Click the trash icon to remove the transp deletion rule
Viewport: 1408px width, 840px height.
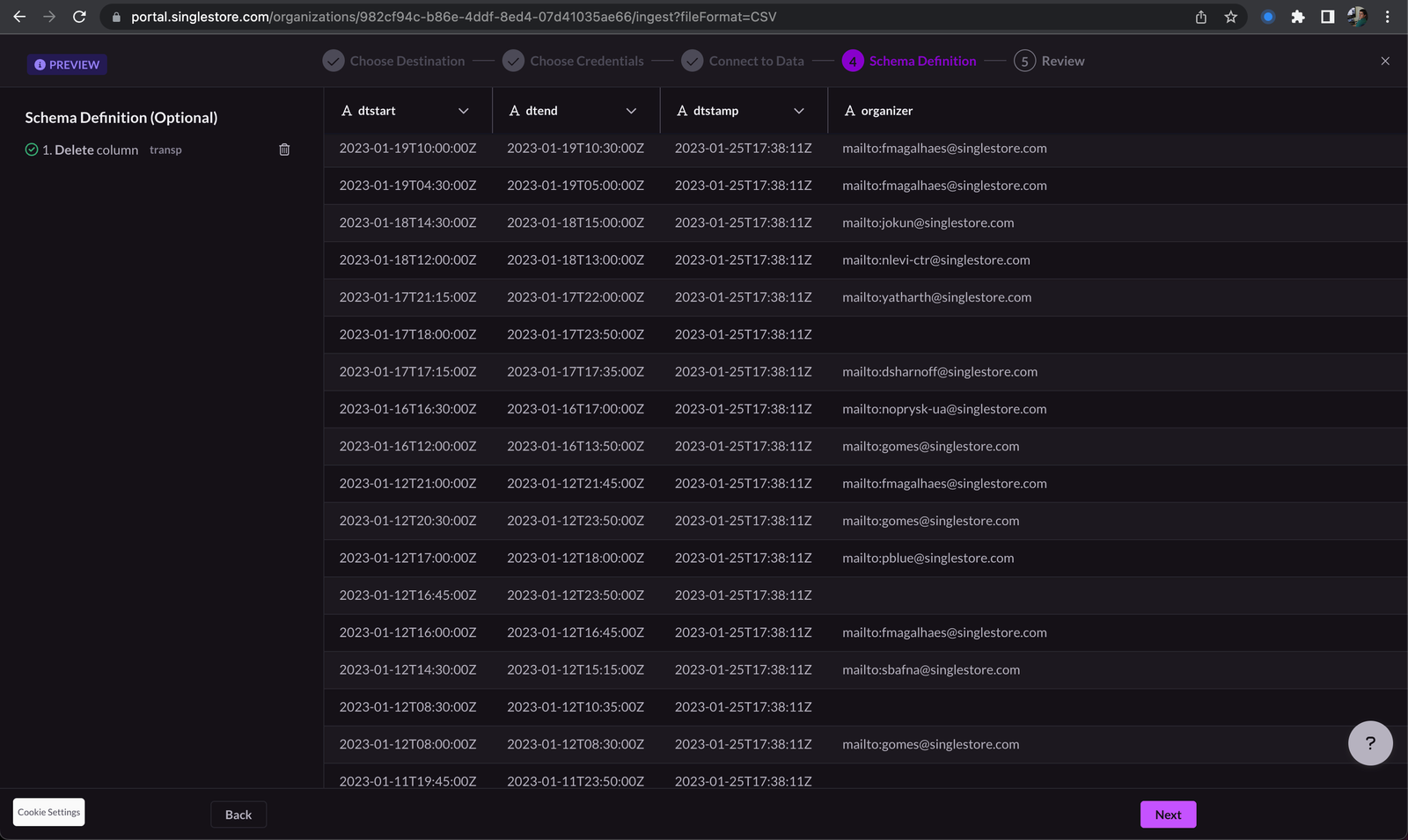click(283, 150)
